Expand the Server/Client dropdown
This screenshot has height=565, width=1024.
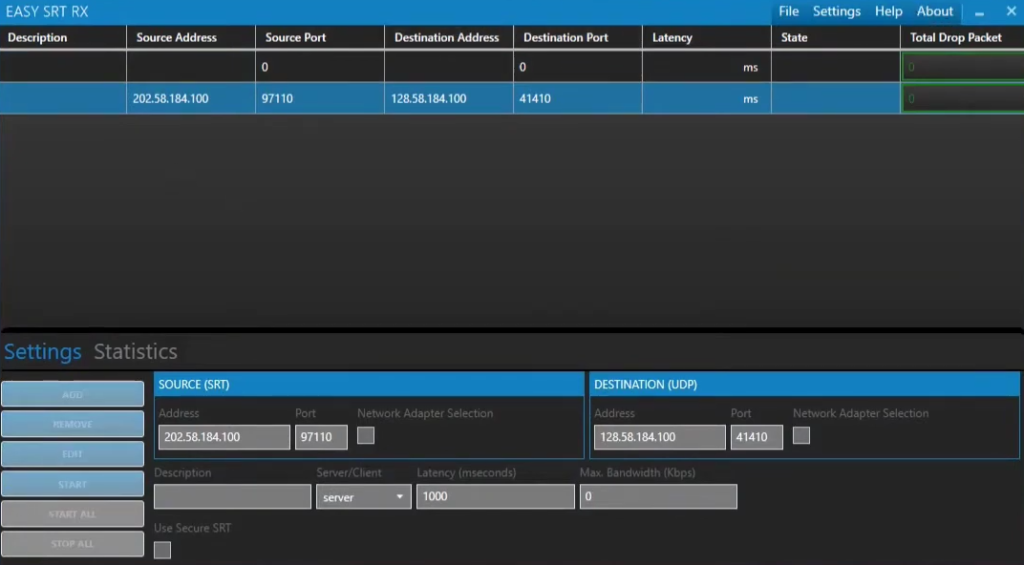(x=363, y=497)
